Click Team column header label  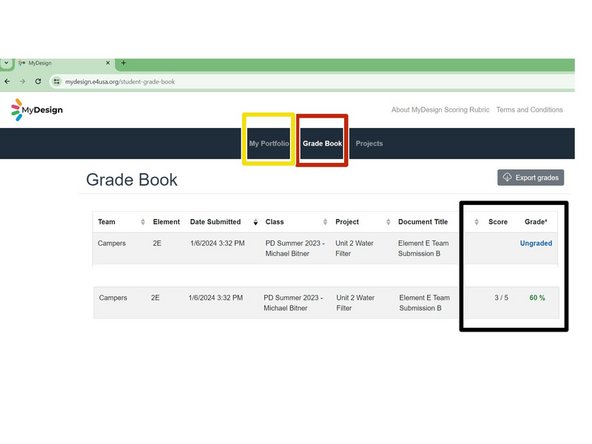[106, 222]
